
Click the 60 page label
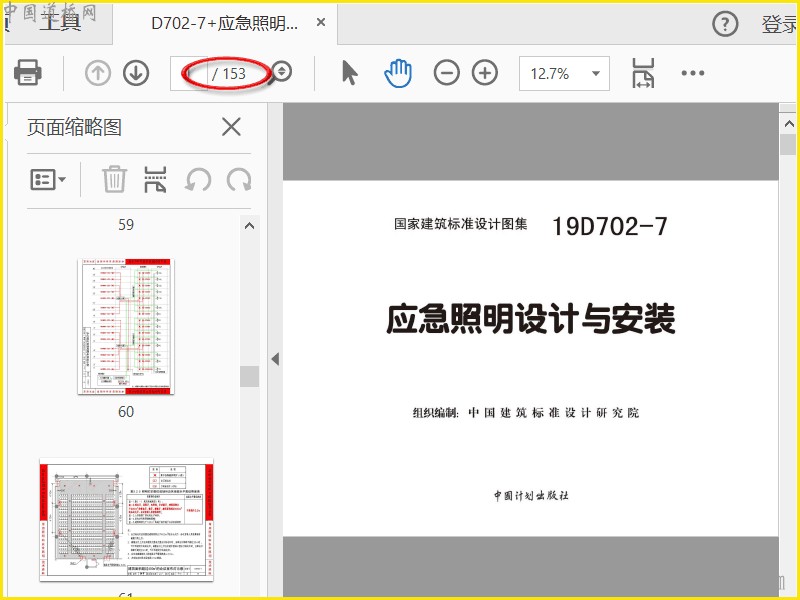click(126, 411)
